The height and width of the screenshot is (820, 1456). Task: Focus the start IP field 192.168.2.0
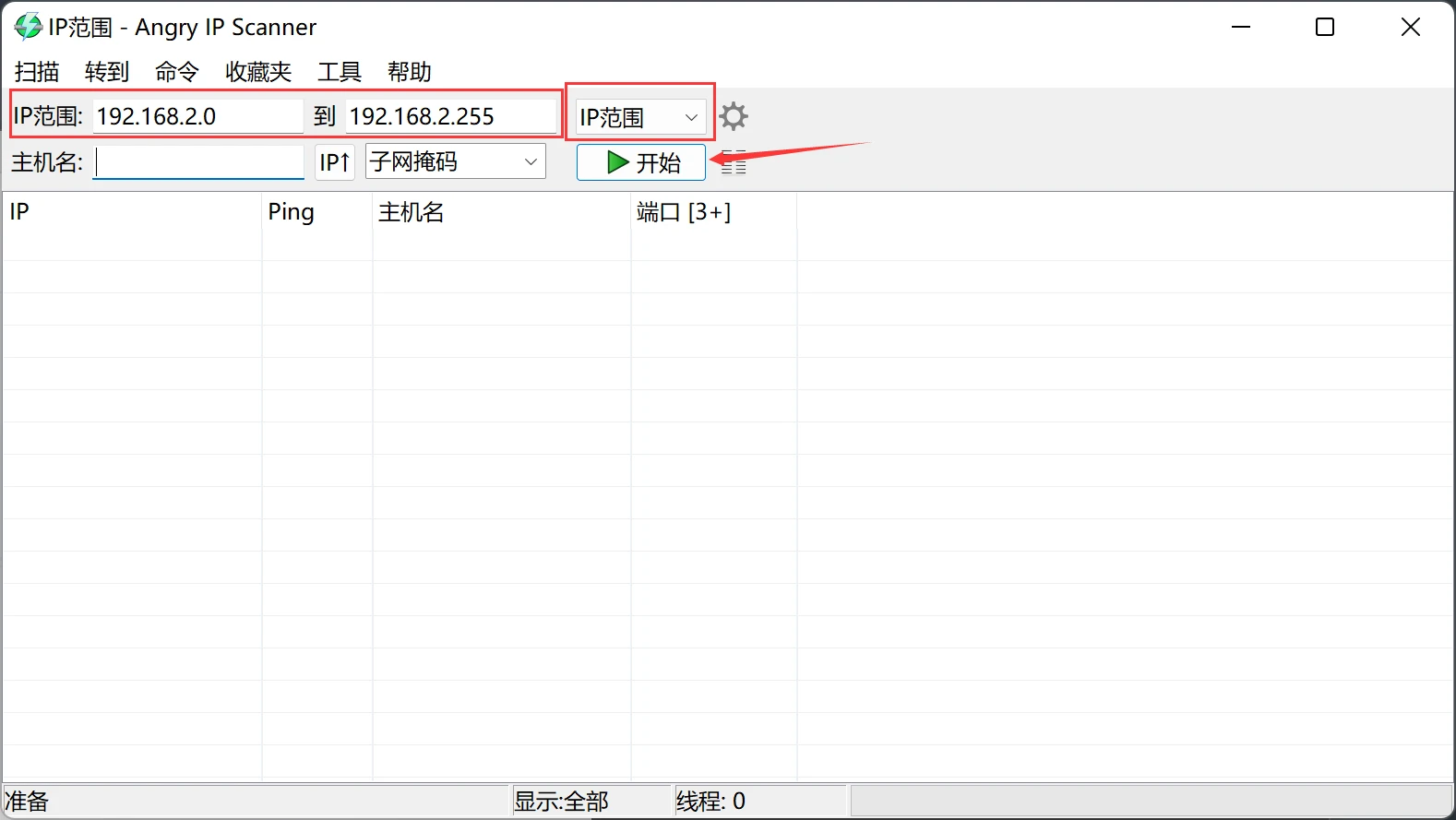[x=198, y=116]
